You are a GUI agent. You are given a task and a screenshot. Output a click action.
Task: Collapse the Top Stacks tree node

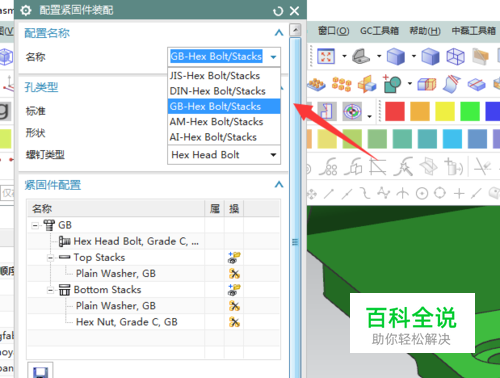point(50,258)
